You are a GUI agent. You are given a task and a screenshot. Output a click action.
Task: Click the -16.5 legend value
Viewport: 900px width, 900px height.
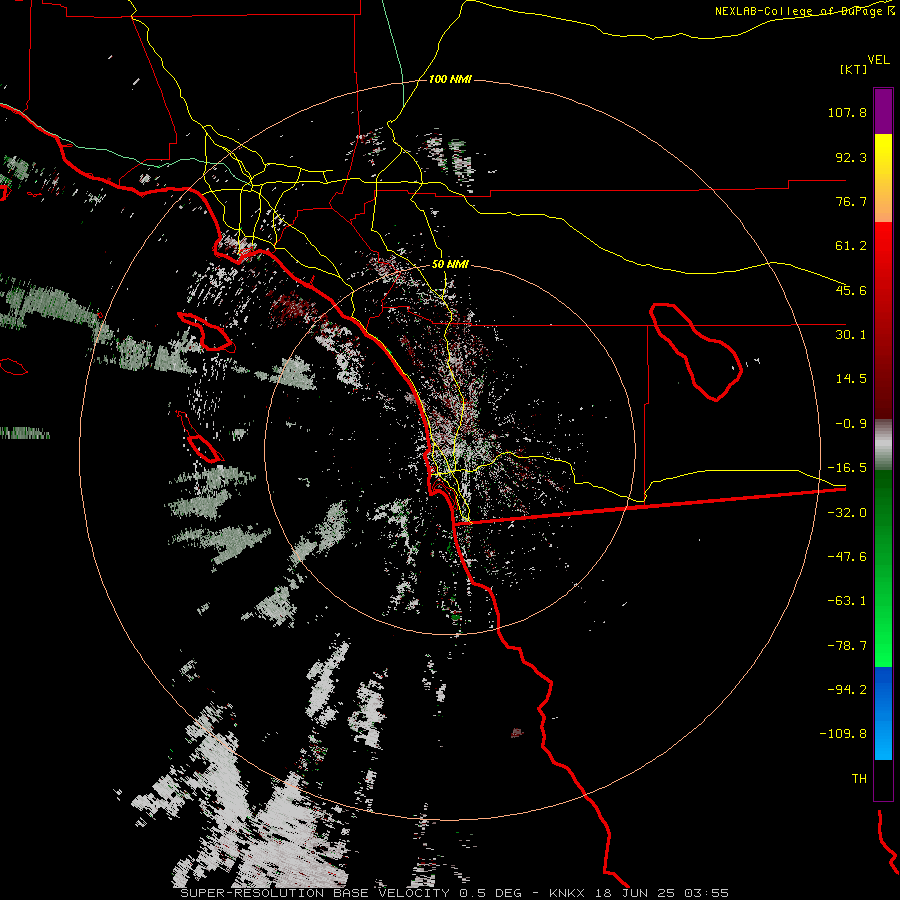[x=847, y=468]
